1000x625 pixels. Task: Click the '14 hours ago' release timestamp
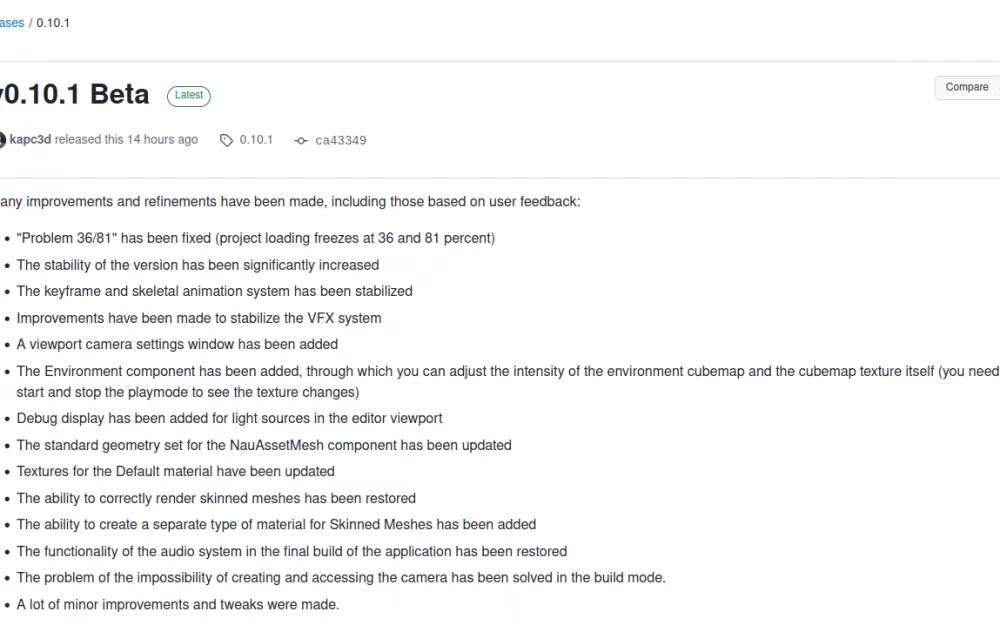pos(162,140)
